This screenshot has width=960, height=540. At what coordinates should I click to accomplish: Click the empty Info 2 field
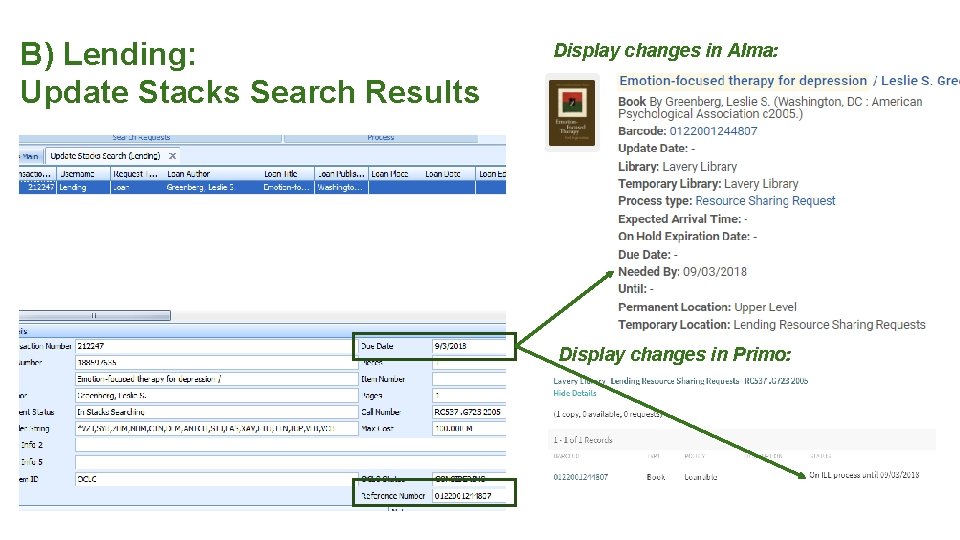pyautogui.click(x=290, y=445)
